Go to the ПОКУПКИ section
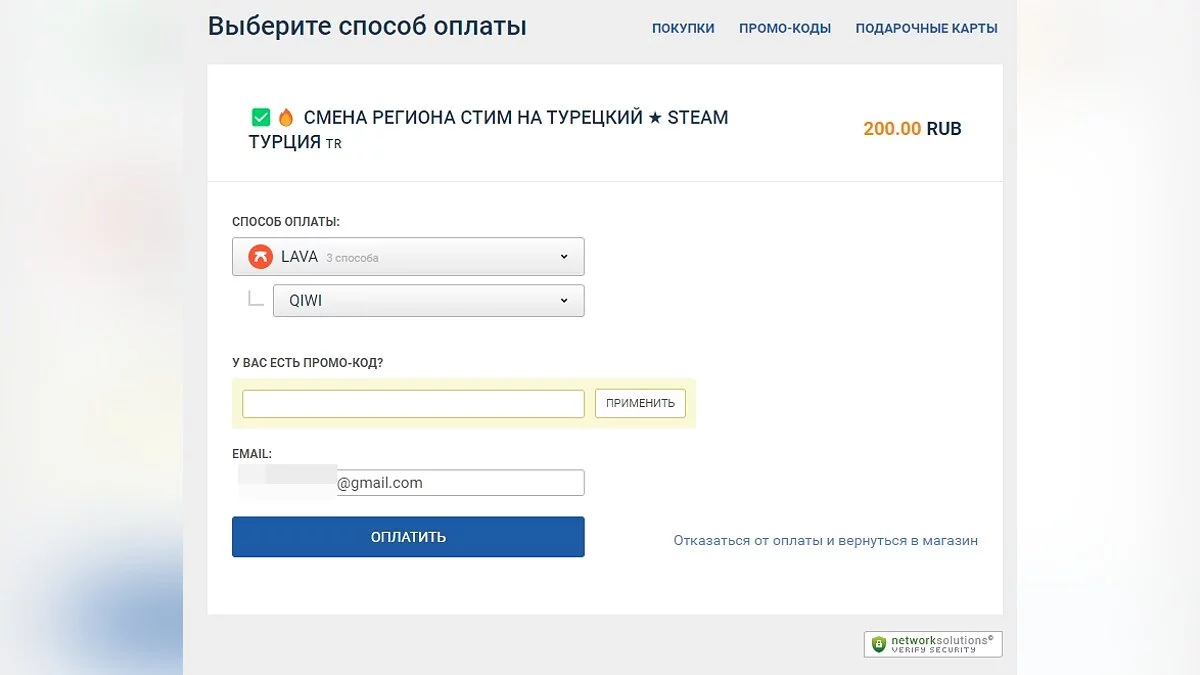Viewport: 1200px width, 675px height. 683,28
